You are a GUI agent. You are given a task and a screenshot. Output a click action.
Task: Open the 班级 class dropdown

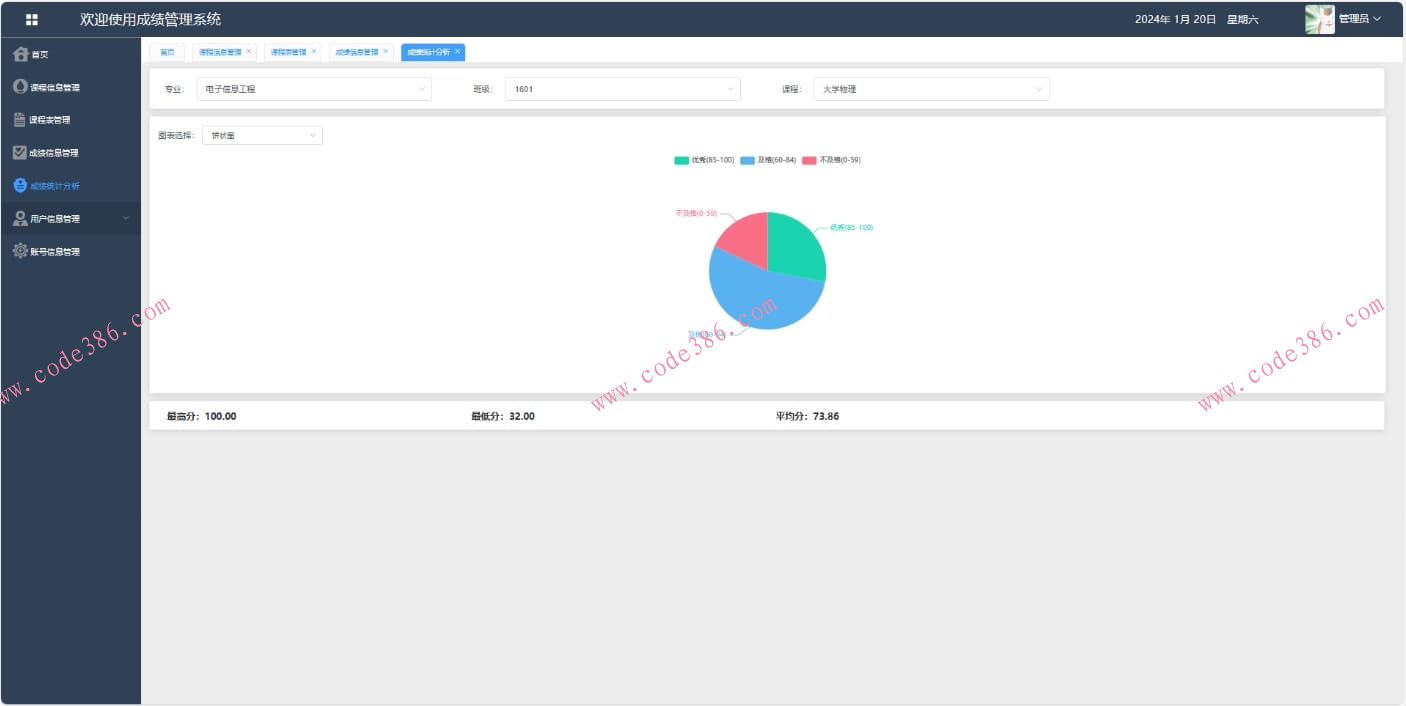(622, 89)
